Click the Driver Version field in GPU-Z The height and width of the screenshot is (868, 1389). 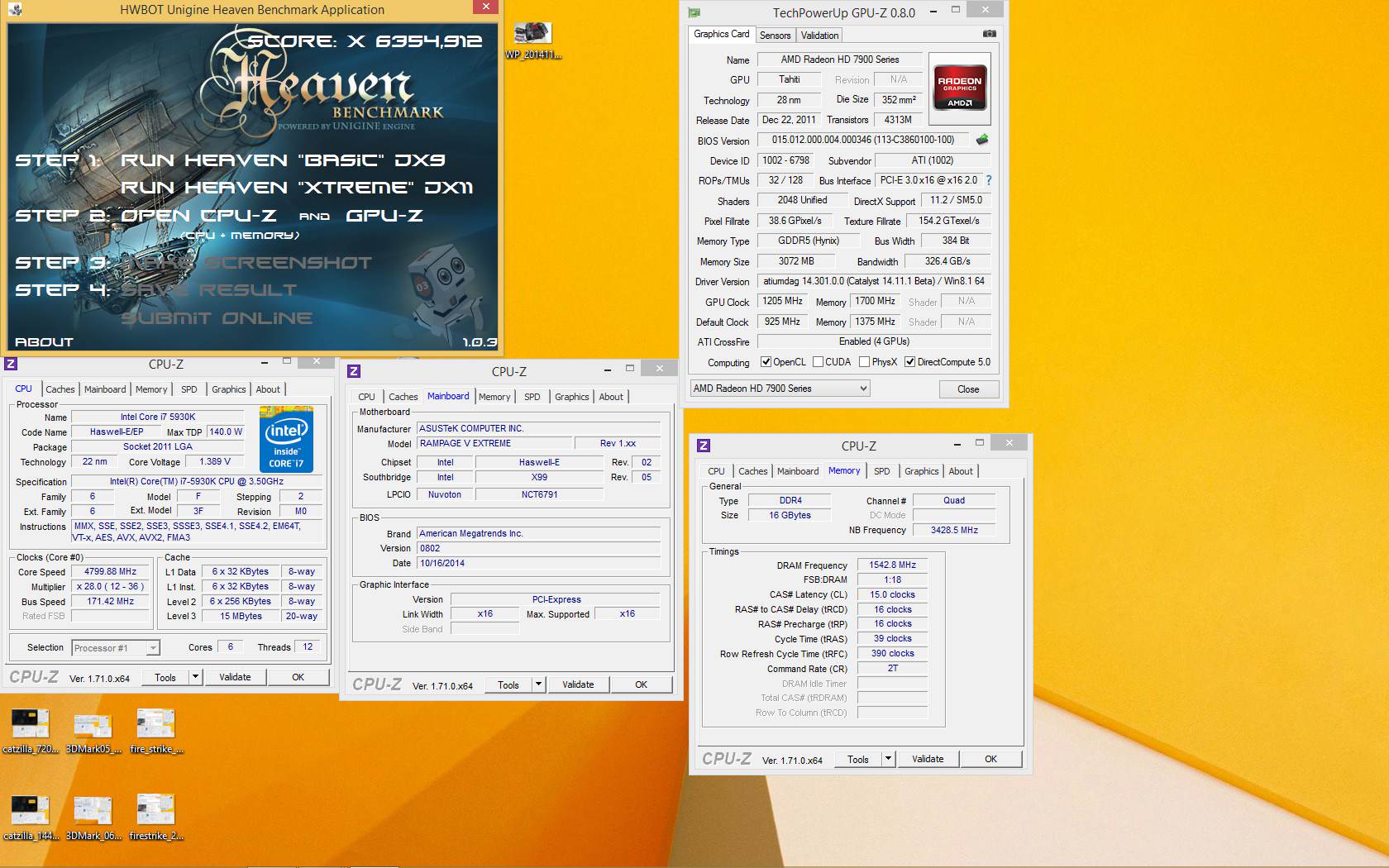pyautogui.click(x=874, y=281)
